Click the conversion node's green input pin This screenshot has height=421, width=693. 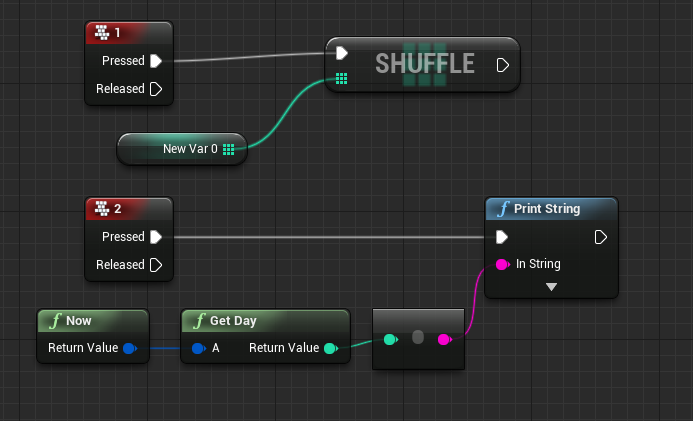[390, 340]
